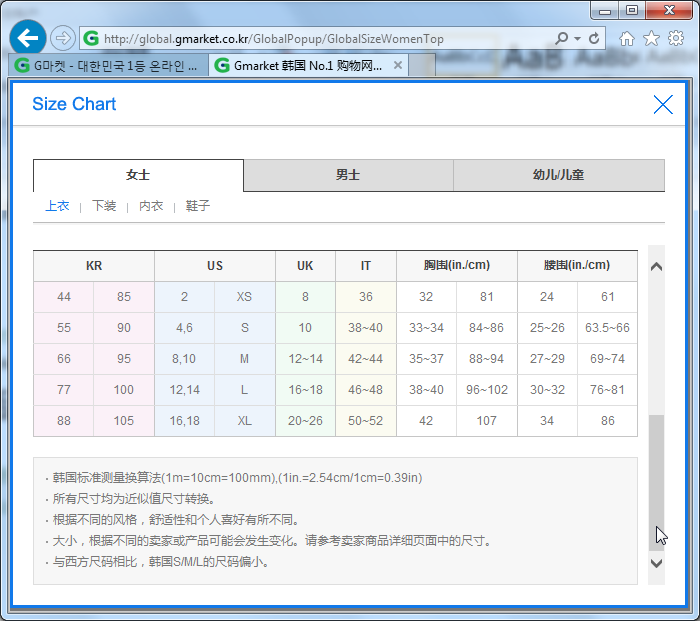Open the 内衣 category link

151,206
